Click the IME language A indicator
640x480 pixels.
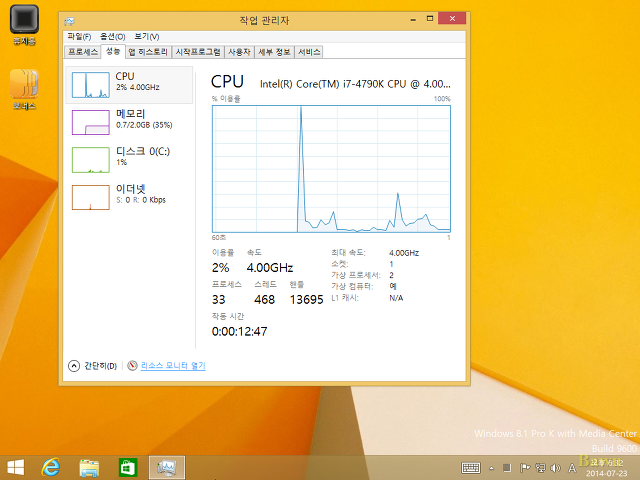[572, 468]
